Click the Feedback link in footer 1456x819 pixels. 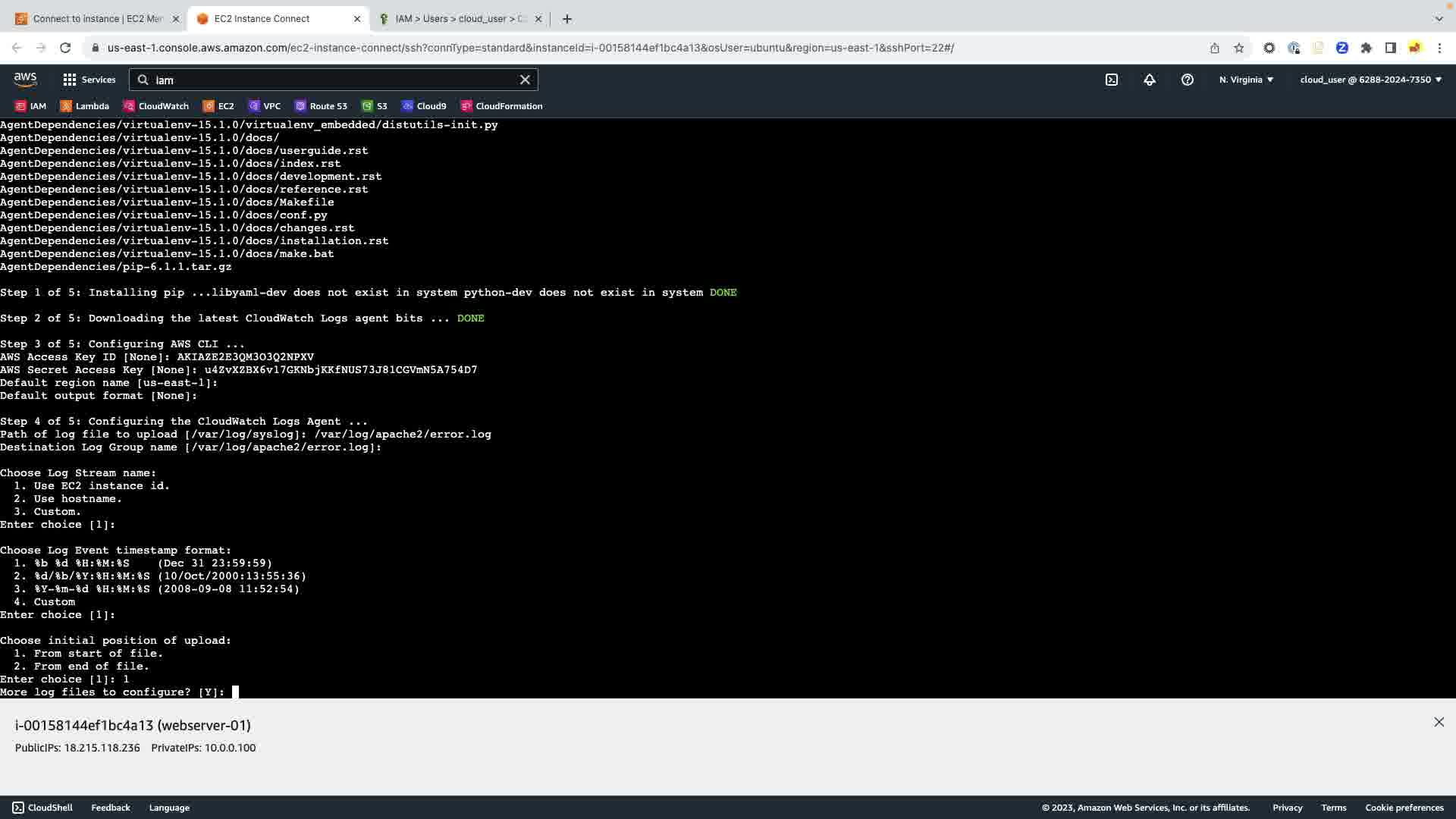point(111,808)
